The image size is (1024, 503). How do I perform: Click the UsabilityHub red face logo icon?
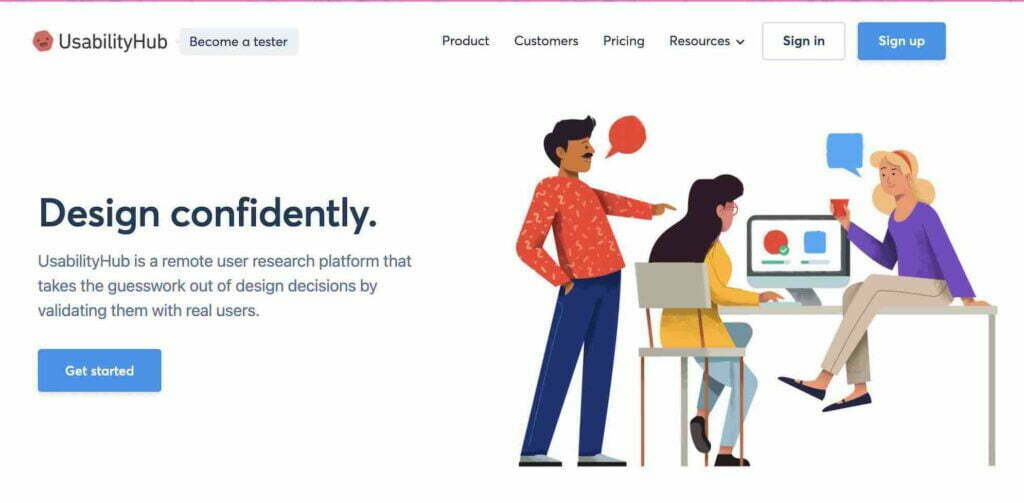pos(43,41)
